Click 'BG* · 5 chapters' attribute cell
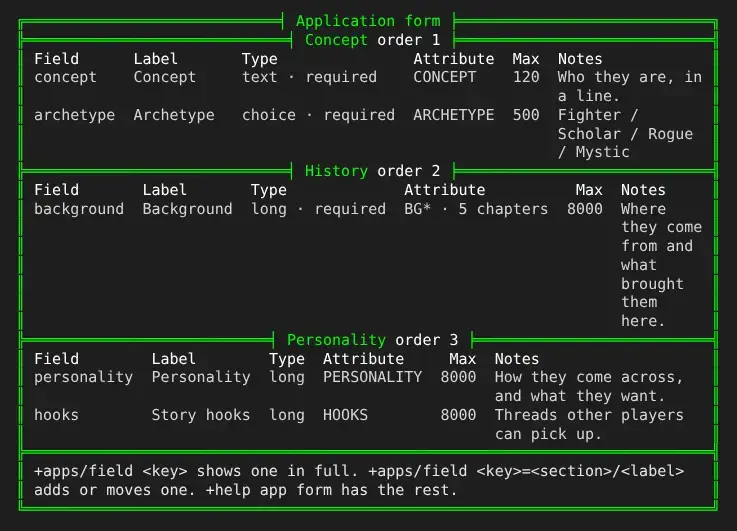737x531 pixels. (476, 209)
